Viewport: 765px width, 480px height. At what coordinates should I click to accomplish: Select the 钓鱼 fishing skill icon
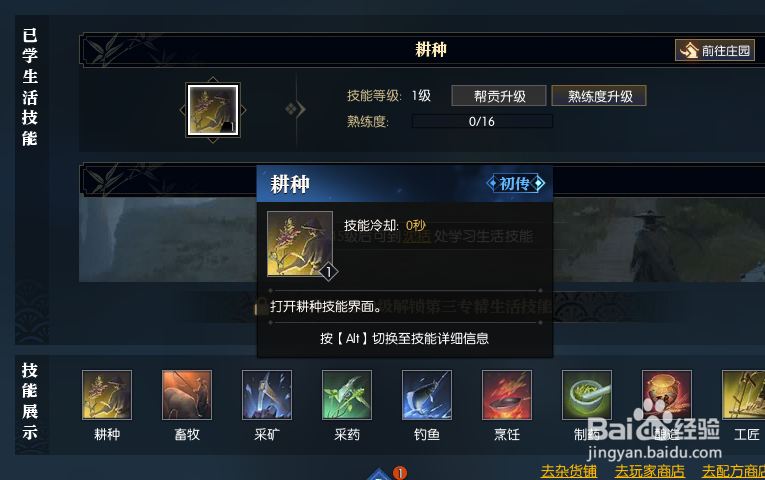[427, 395]
